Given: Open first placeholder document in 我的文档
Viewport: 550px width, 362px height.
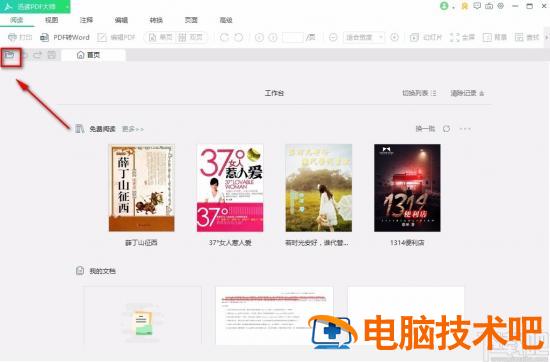Looking at the screenshot, I should (142, 316).
